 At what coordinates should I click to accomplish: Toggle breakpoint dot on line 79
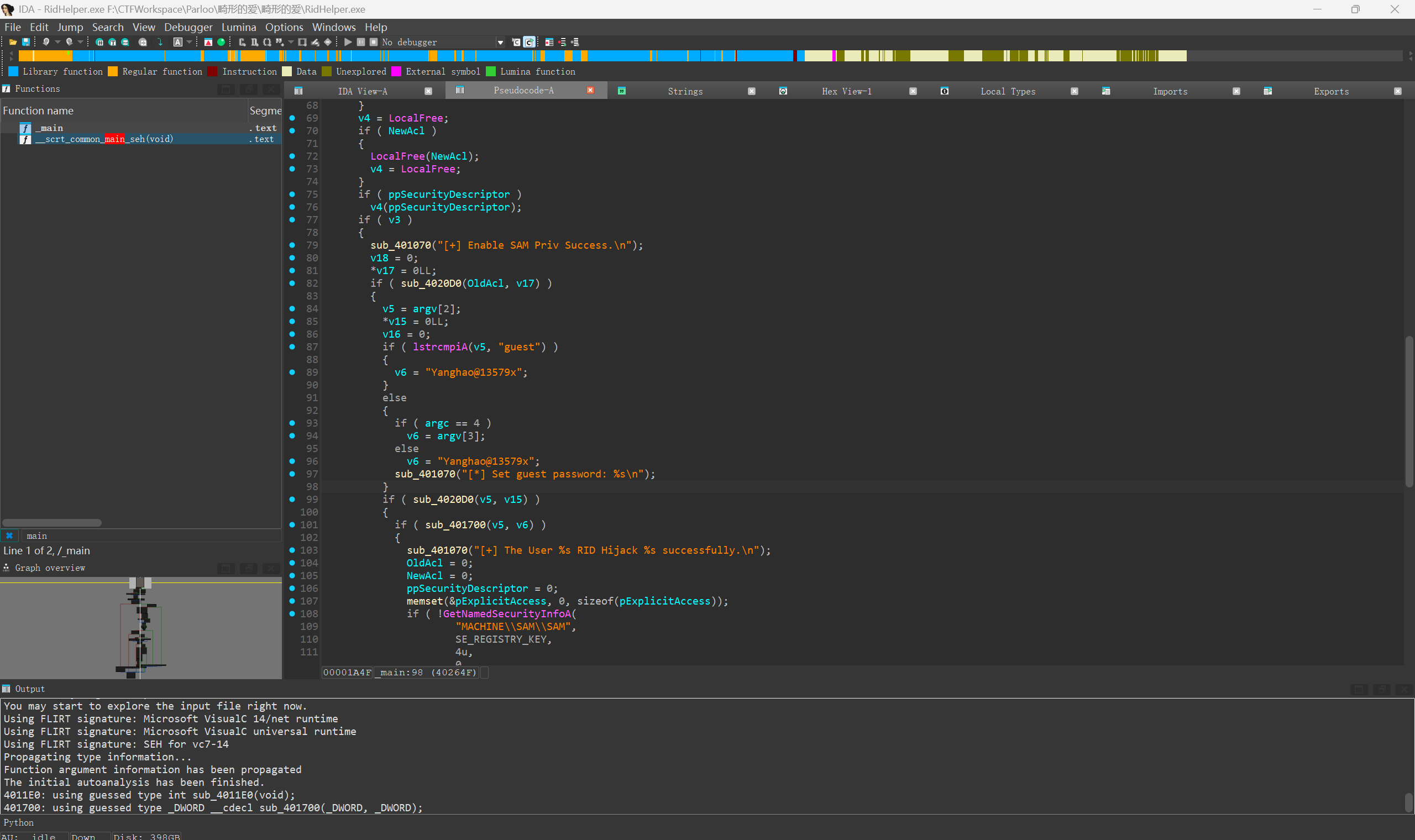292,245
